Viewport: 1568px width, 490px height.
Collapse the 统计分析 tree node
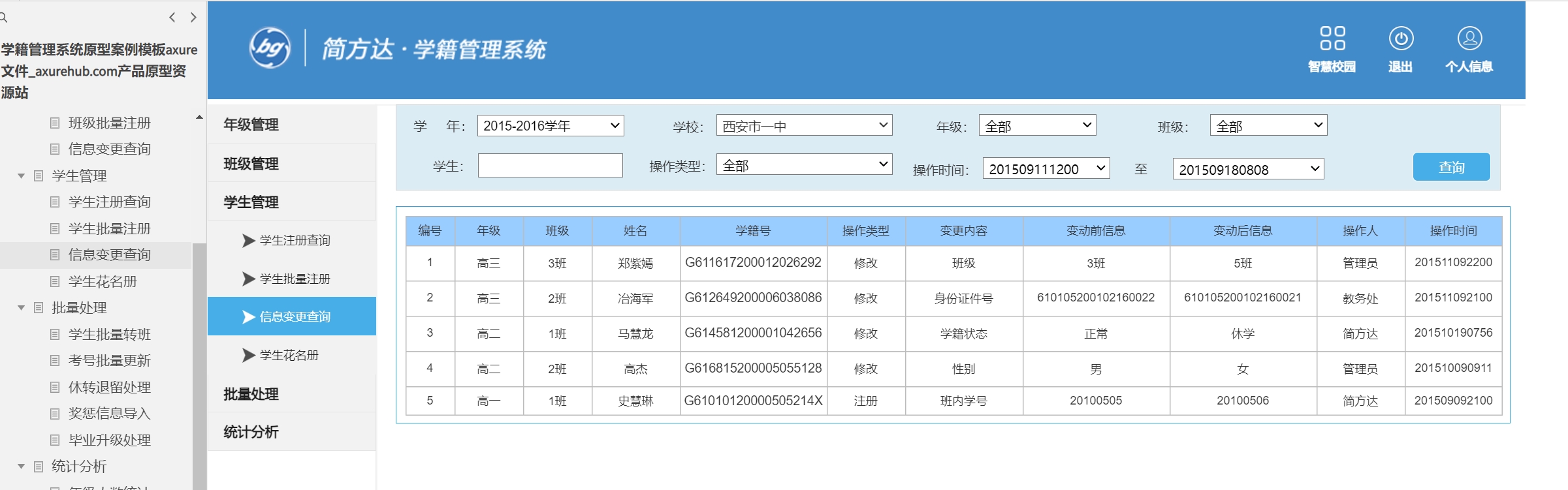[21, 466]
